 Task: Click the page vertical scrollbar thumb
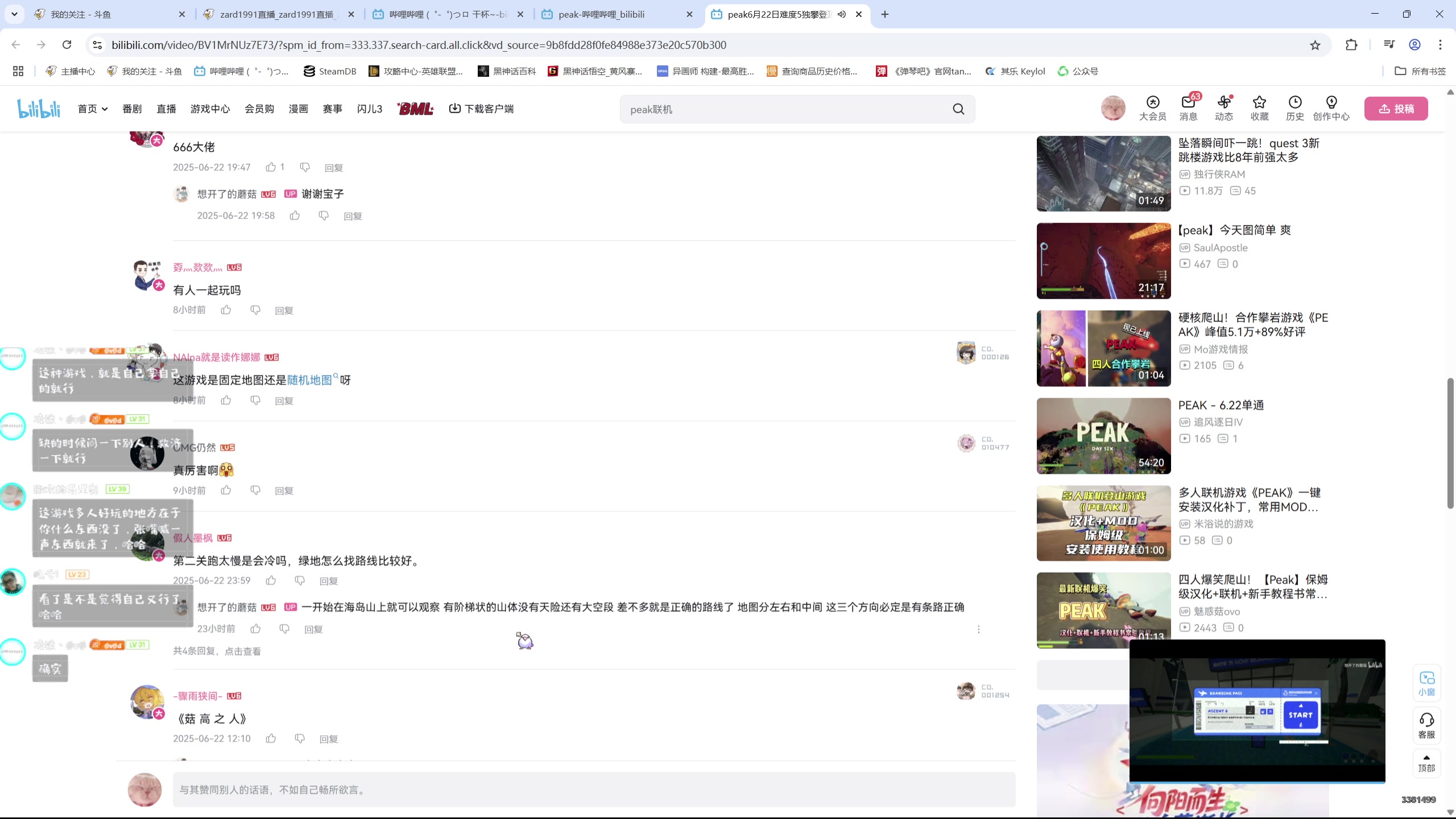click(1450, 442)
